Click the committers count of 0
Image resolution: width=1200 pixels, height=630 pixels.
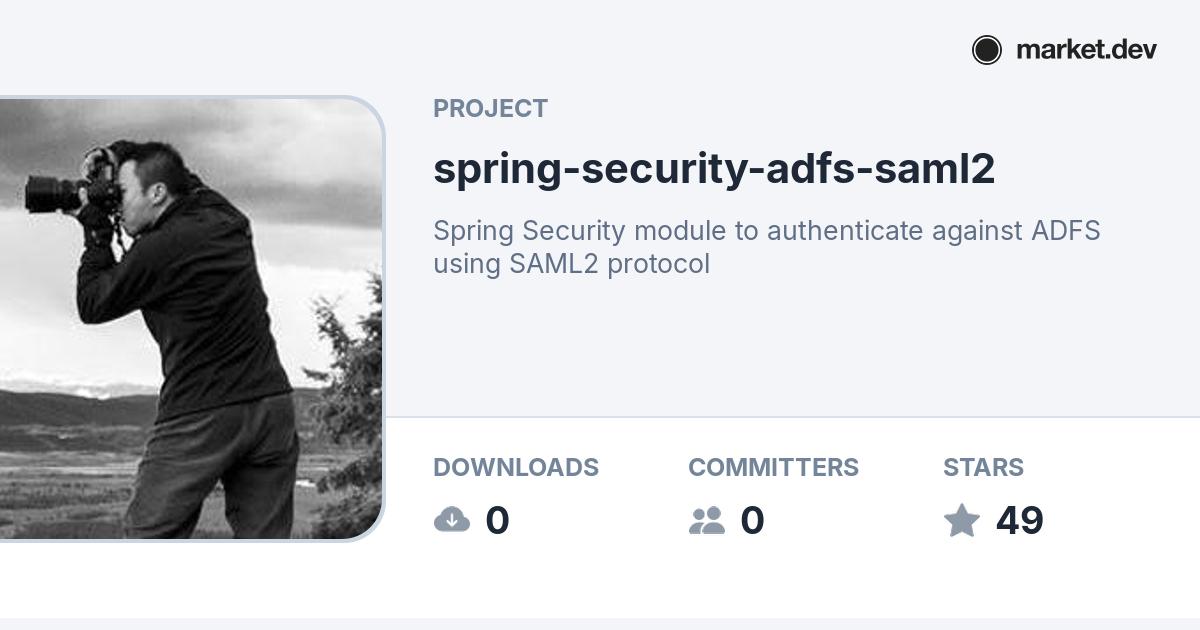[x=752, y=521]
